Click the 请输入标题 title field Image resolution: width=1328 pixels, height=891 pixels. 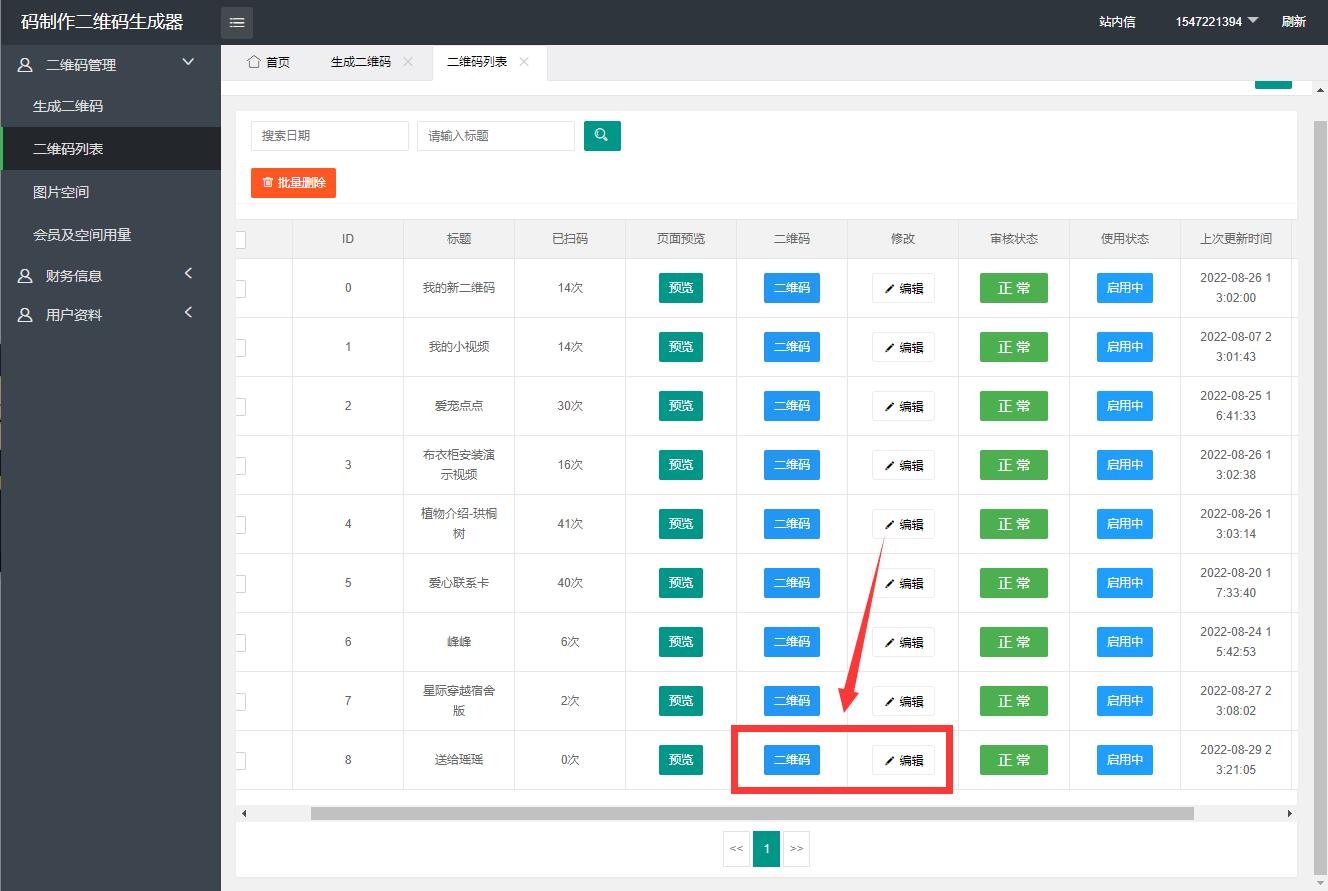(x=496, y=135)
